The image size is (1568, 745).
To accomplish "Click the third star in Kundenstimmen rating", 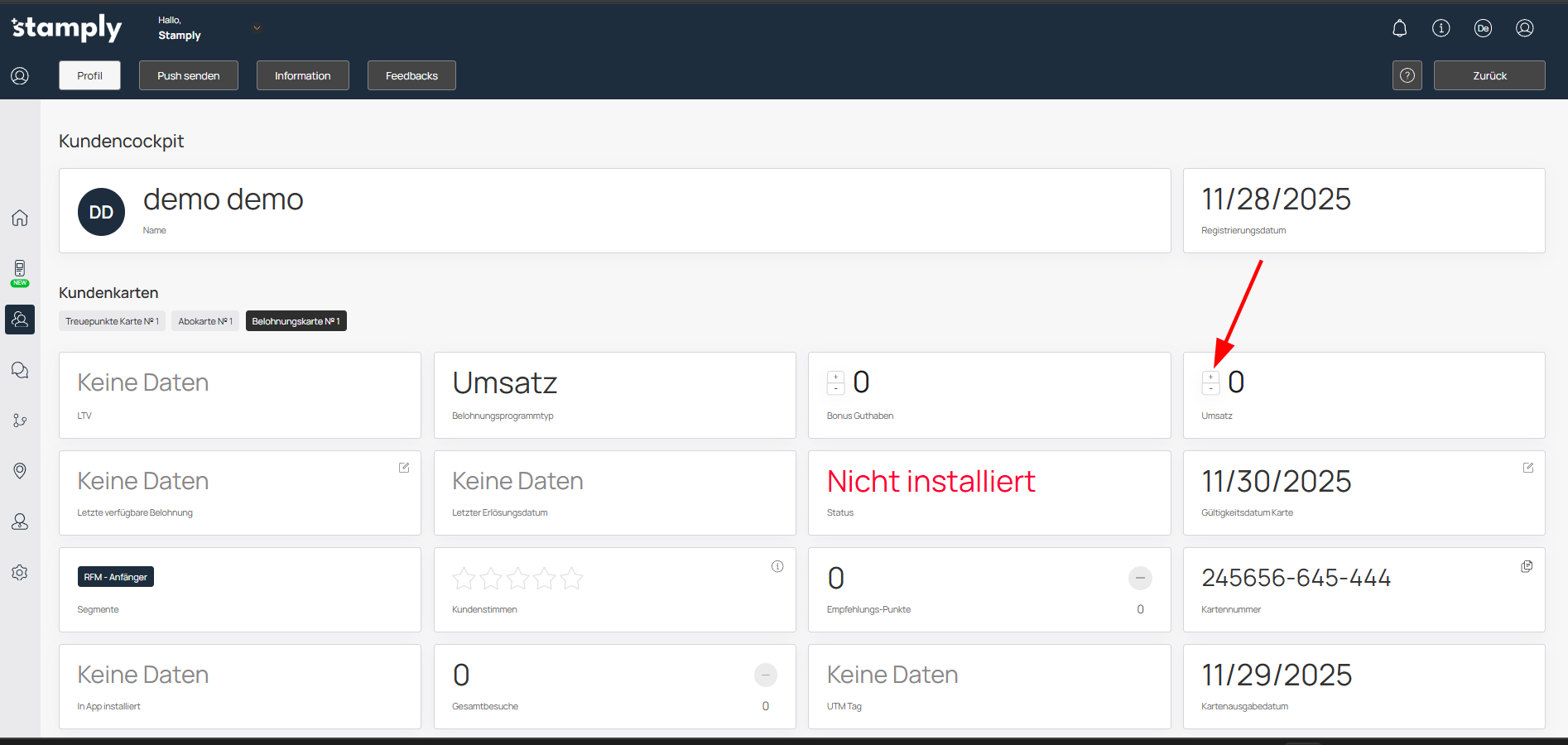I will tap(517, 578).
